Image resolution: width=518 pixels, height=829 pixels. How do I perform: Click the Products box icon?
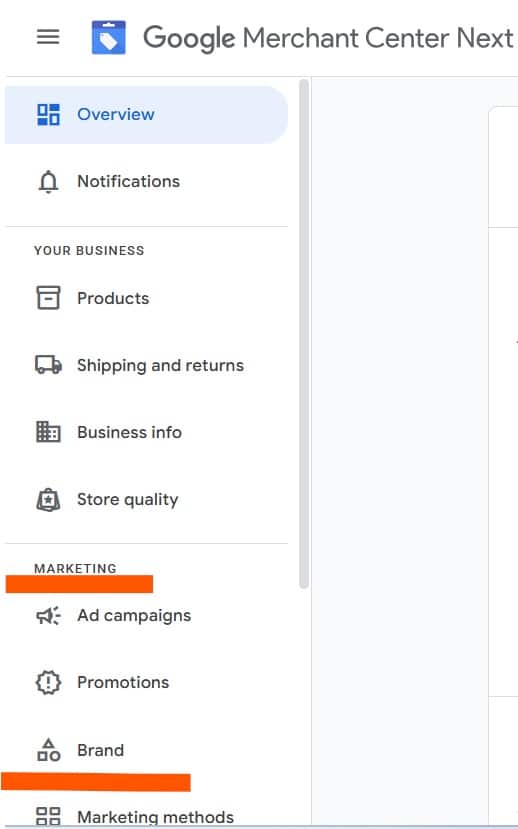48,298
